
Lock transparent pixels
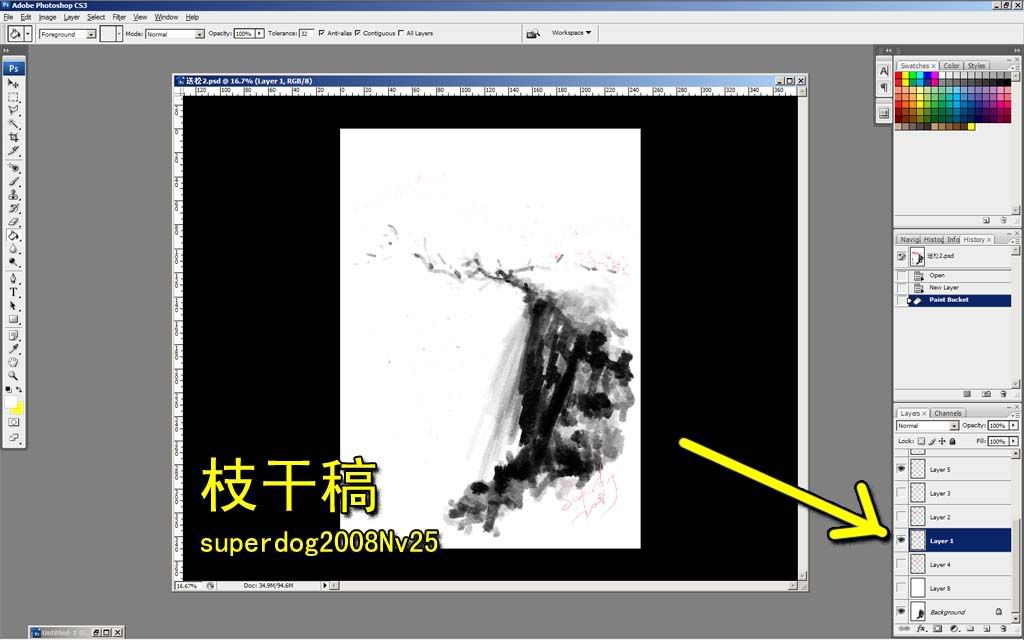point(921,441)
